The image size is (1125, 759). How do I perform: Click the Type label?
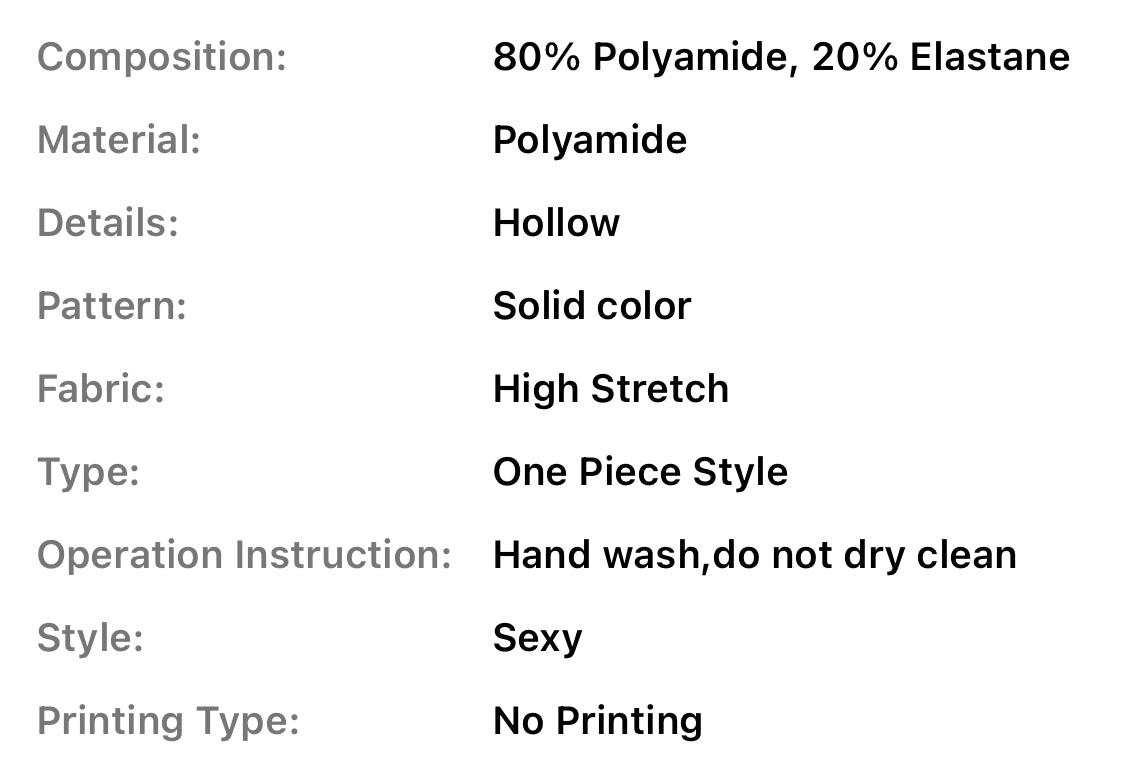[88, 472]
